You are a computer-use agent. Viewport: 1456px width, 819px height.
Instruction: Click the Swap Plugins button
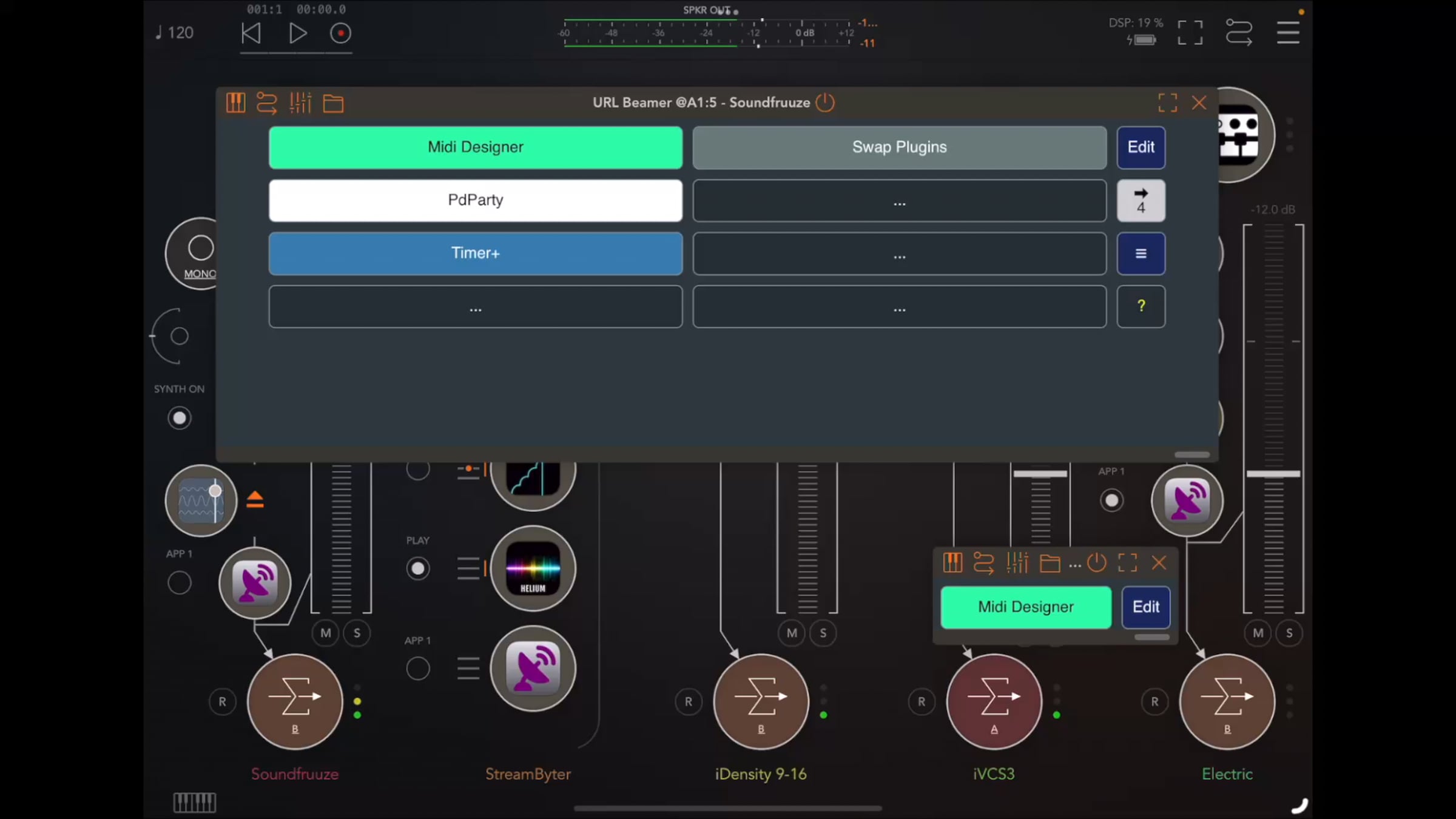900,147
